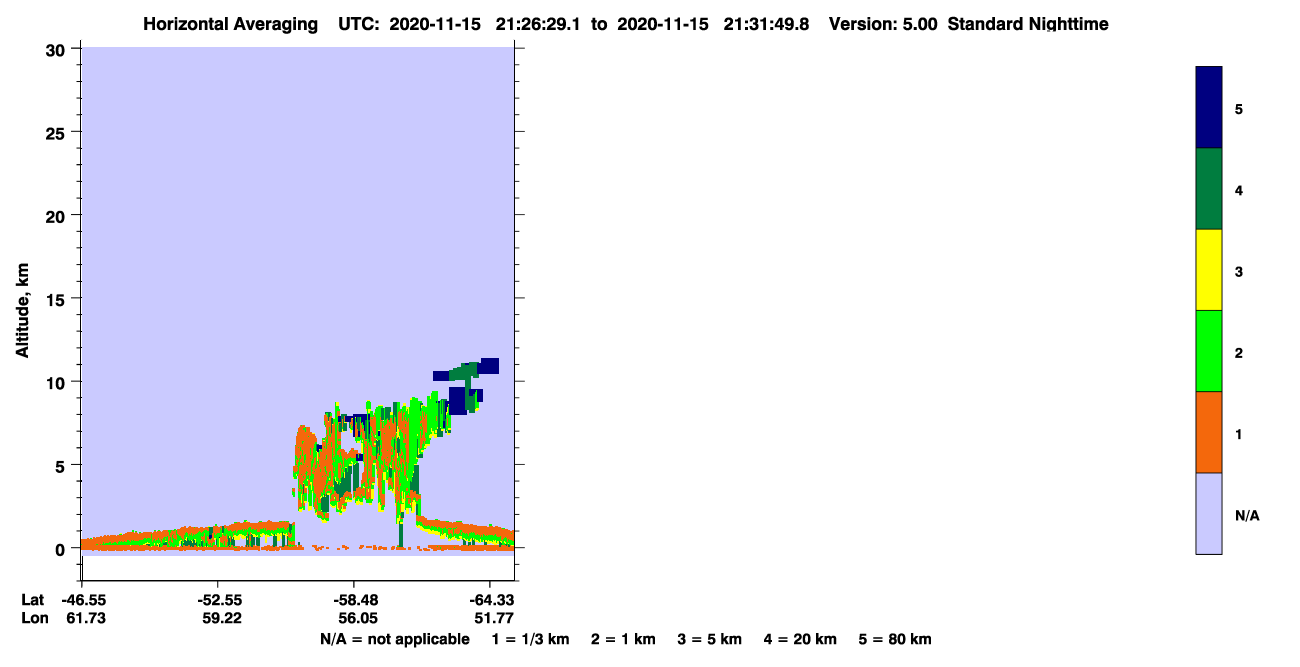
Task: Click the '4 = 20 km' legend text
Action: coord(800,639)
